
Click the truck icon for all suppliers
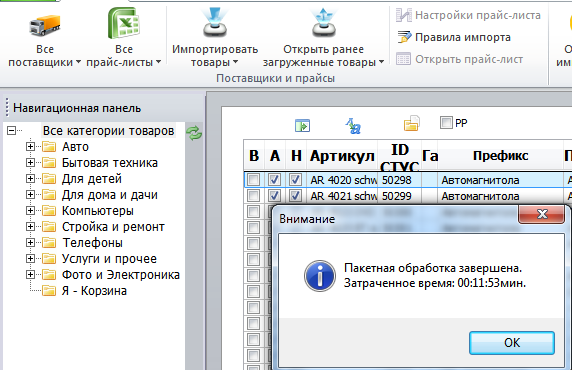click(x=45, y=25)
